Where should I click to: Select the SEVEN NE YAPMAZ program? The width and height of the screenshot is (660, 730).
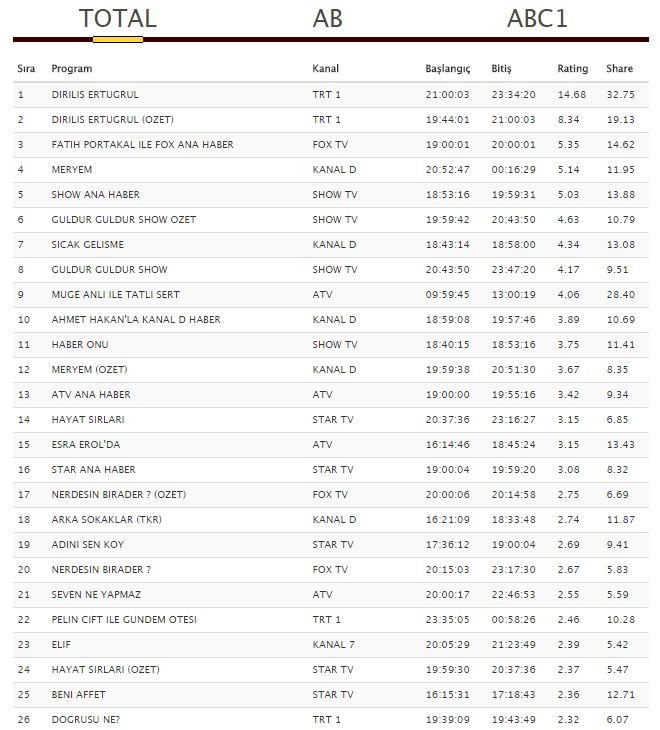tap(95, 595)
